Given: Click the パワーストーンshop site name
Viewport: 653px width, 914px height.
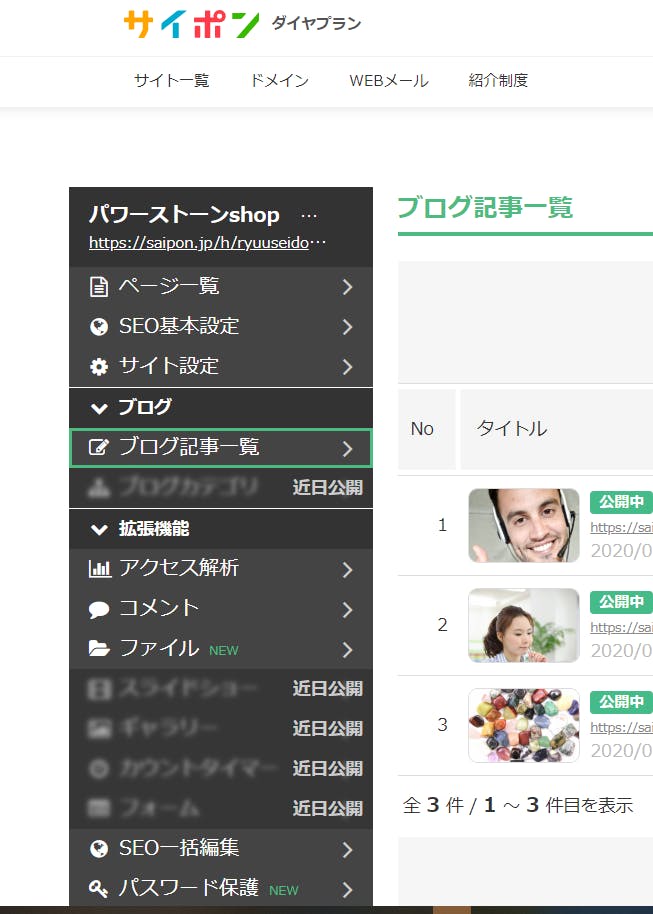Looking at the screenshot, I should point(184,215).
